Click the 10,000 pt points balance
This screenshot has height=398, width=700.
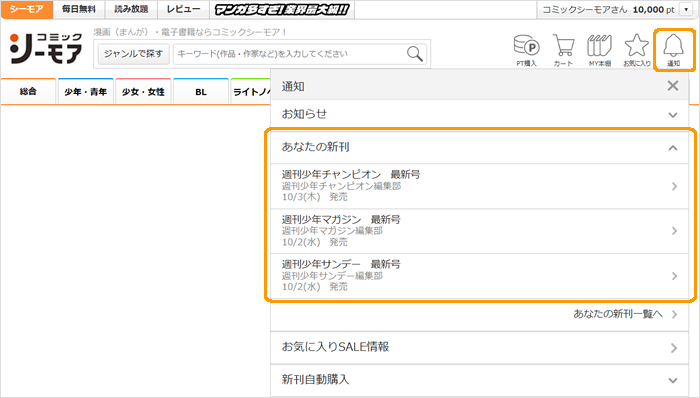pos(653,9)
